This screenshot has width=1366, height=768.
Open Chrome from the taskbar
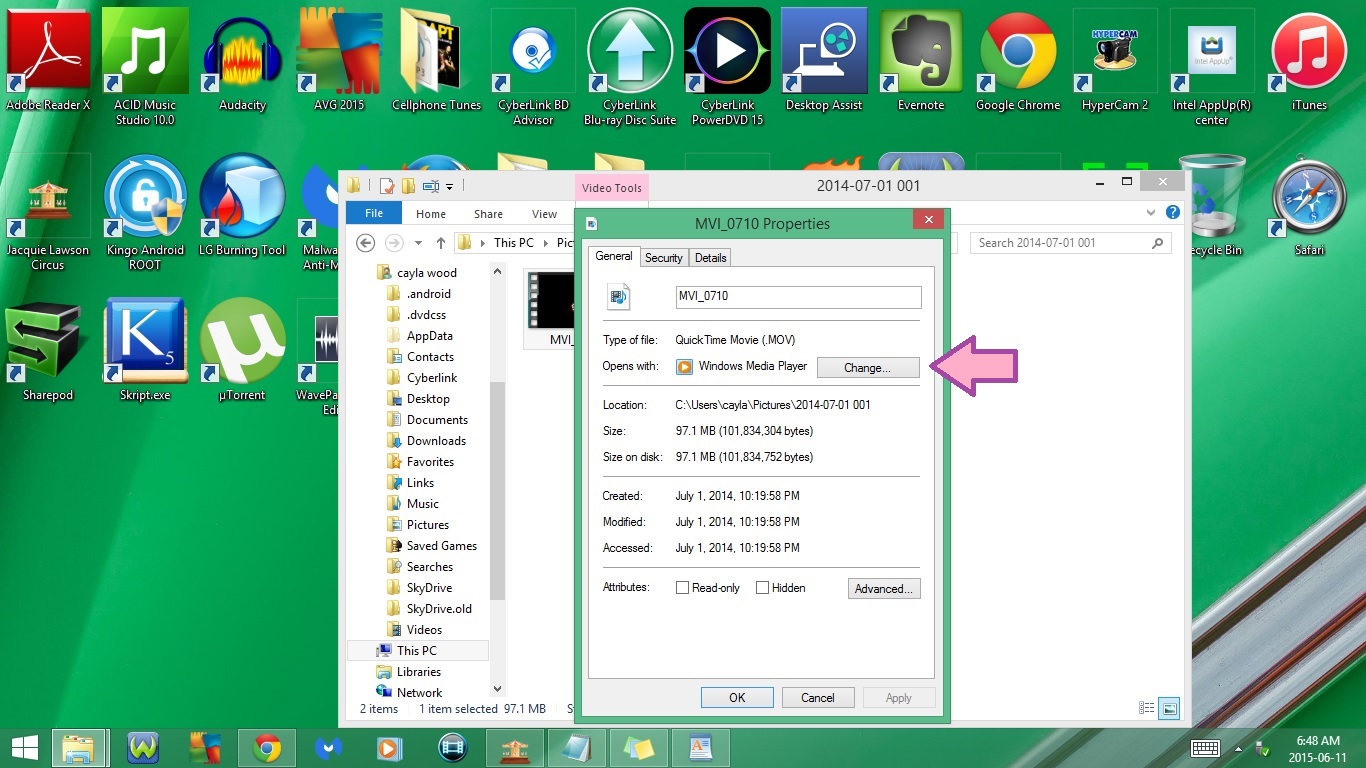(x=267, y=748)
